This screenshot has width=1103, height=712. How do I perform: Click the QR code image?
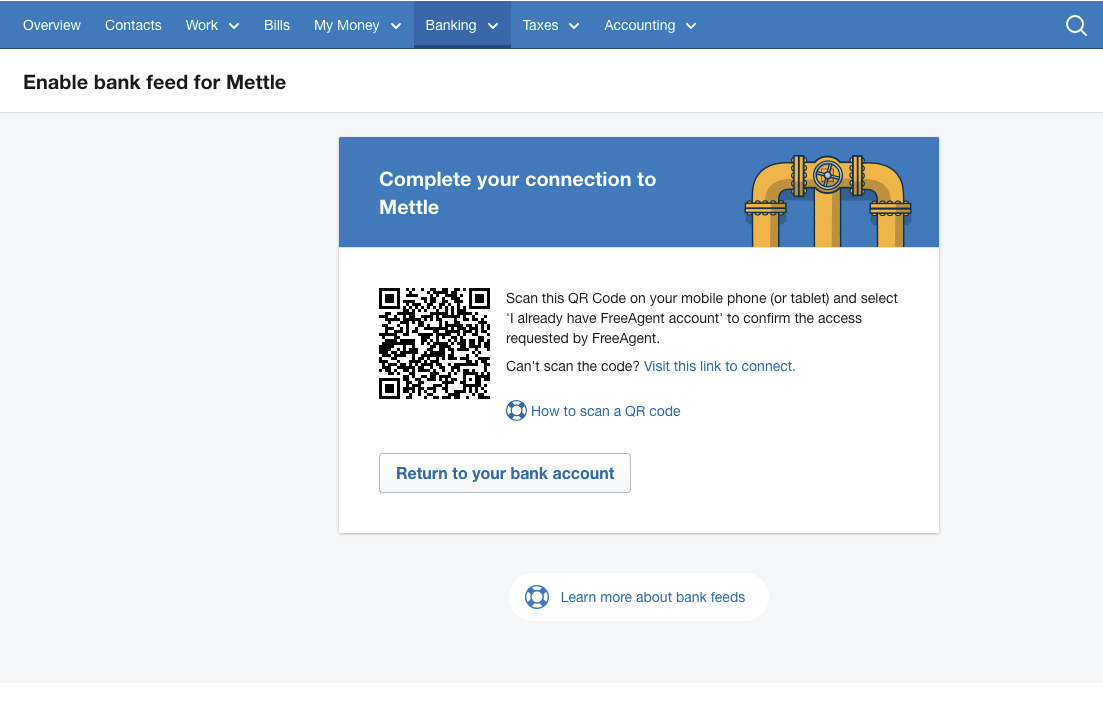pos(434,343)
